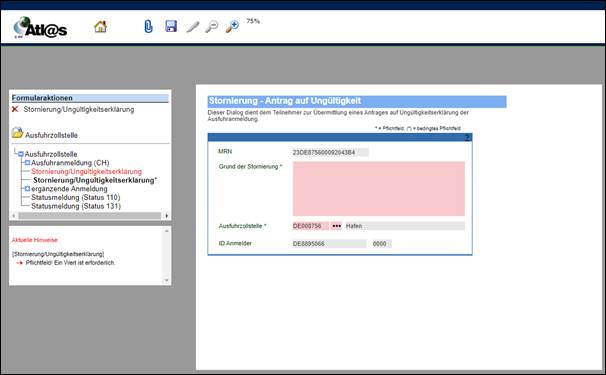Expand the ergänzende Anmeldung node

pyautogui.click(x=27, y=189)
